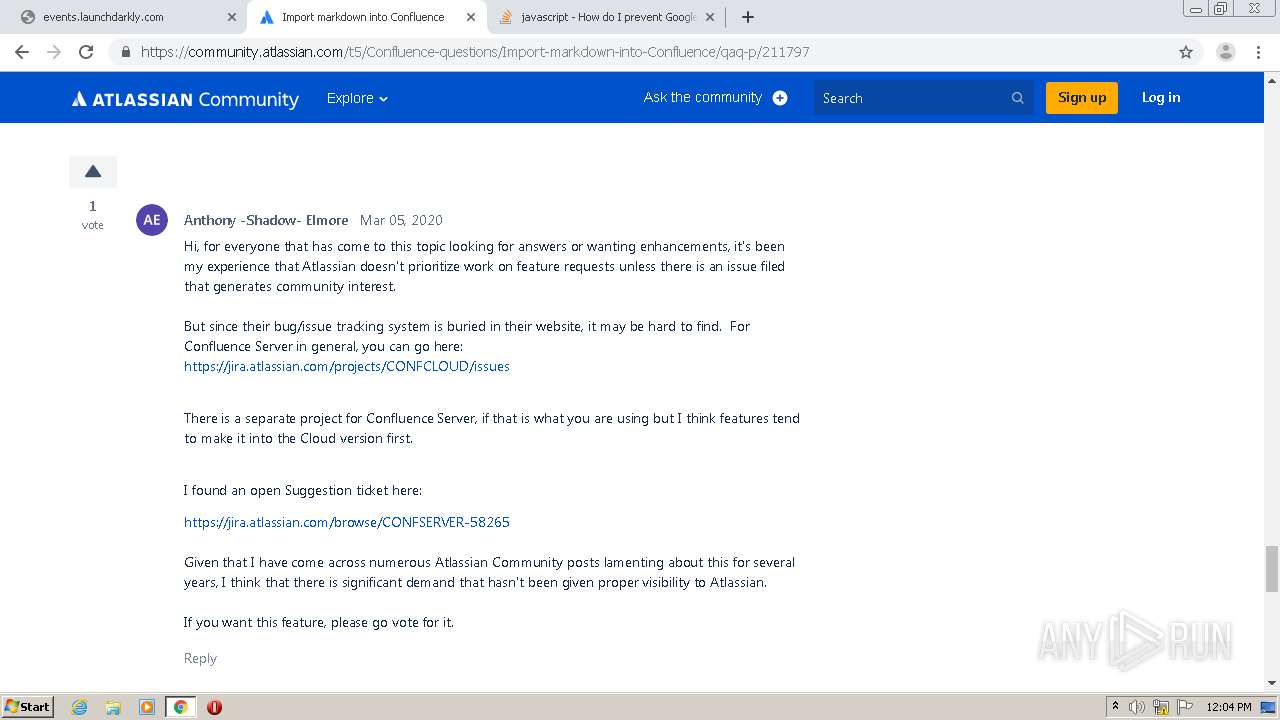Click the Sign up button
The width and height of the screenshot is (1280, 720).
[1081, 97]
